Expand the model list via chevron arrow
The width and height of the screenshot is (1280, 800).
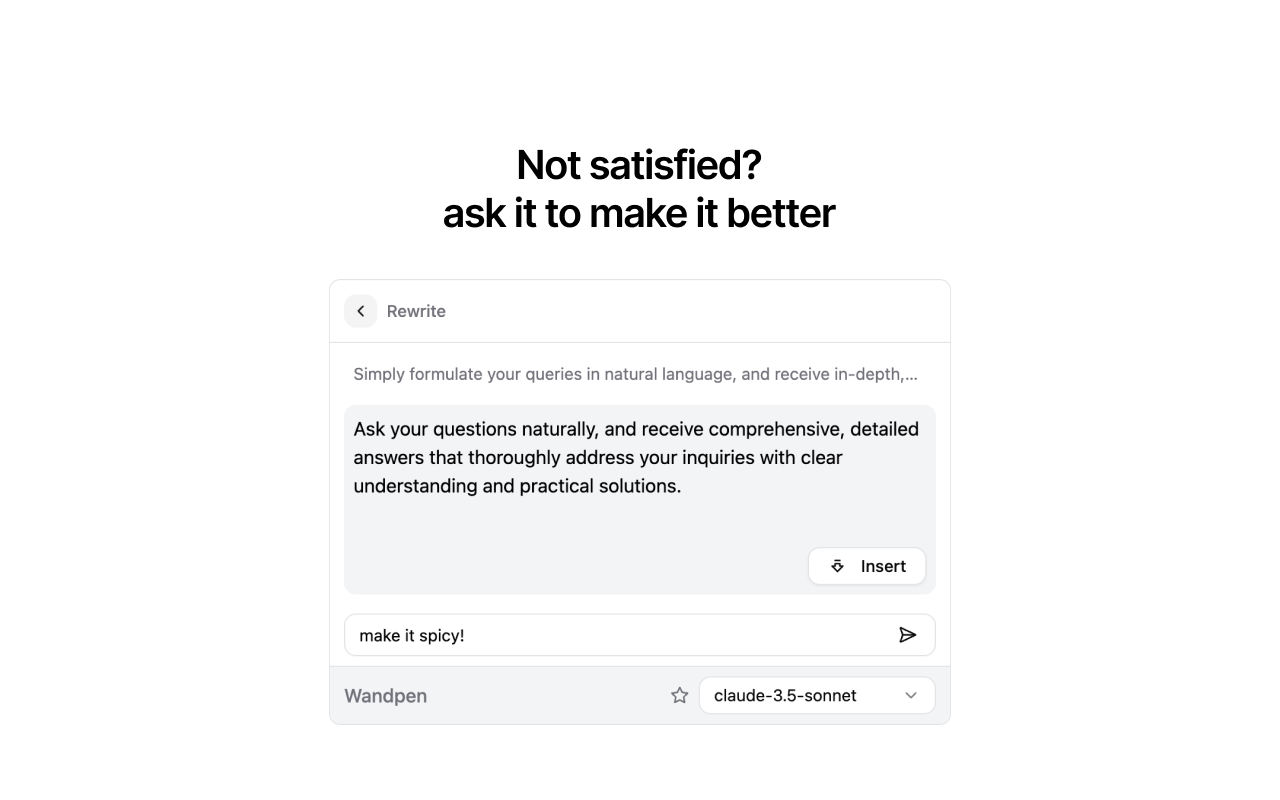(911, 695)
